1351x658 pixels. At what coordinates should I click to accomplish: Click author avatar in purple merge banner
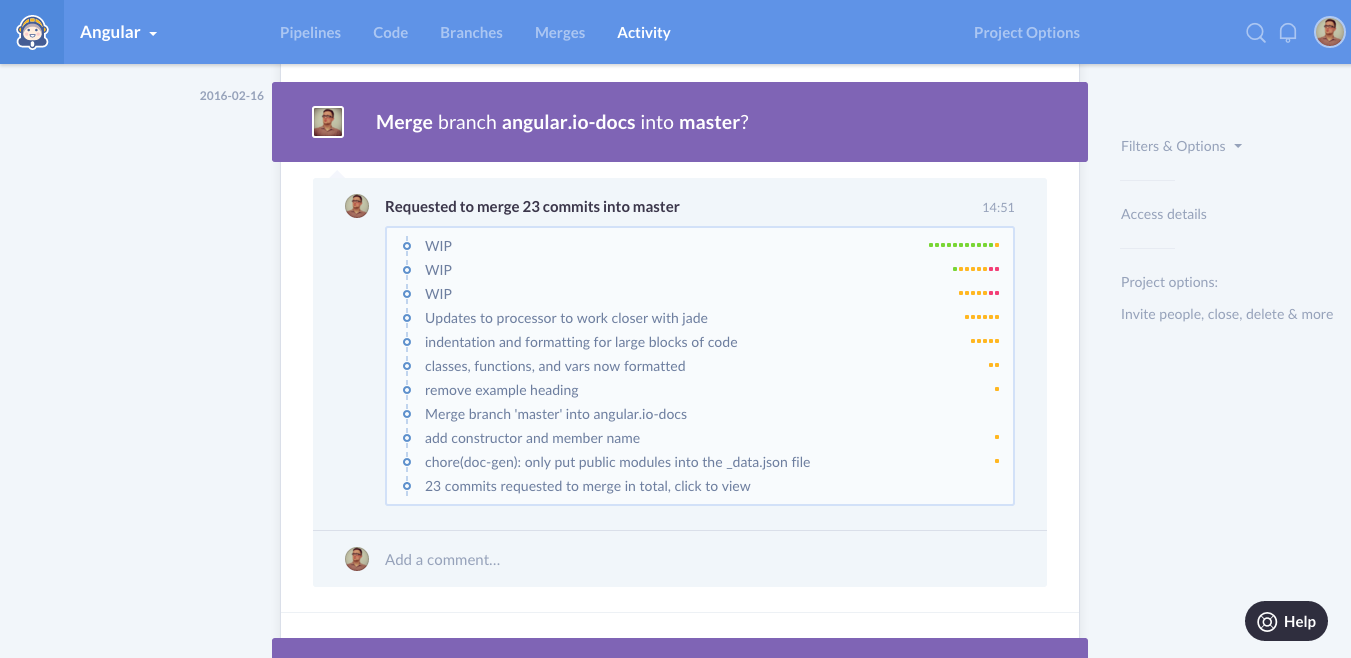pyautogui.click(x=328, y=122)
